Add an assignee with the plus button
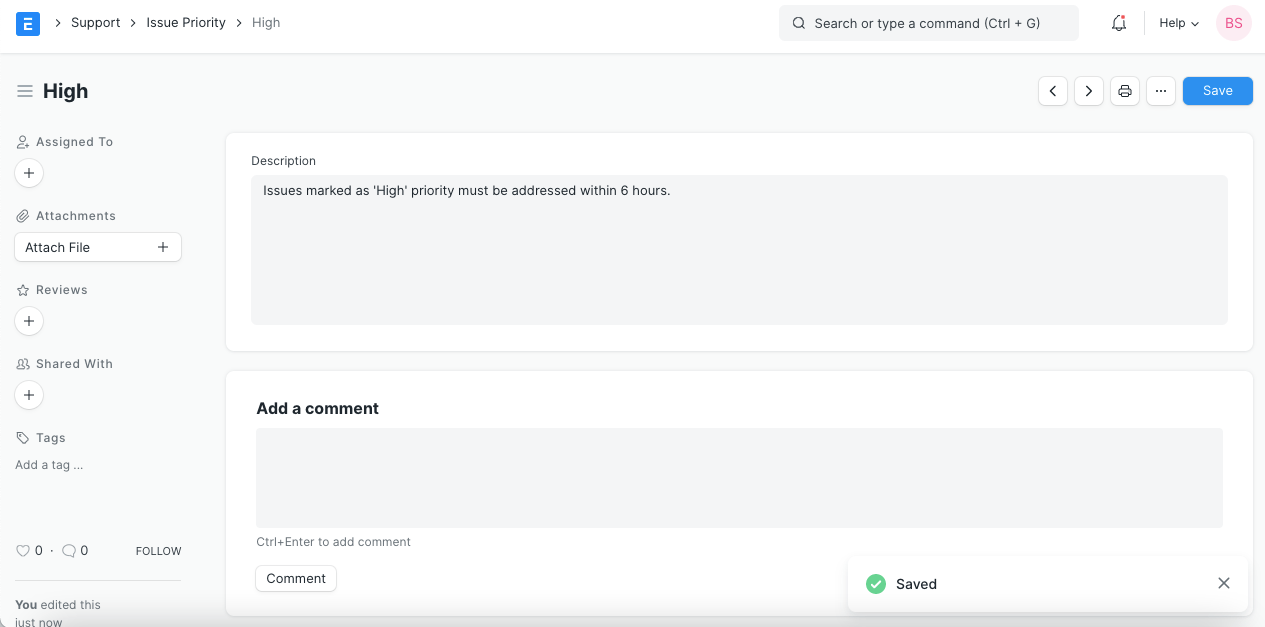 pyautogui.click(x=29, y=173)
